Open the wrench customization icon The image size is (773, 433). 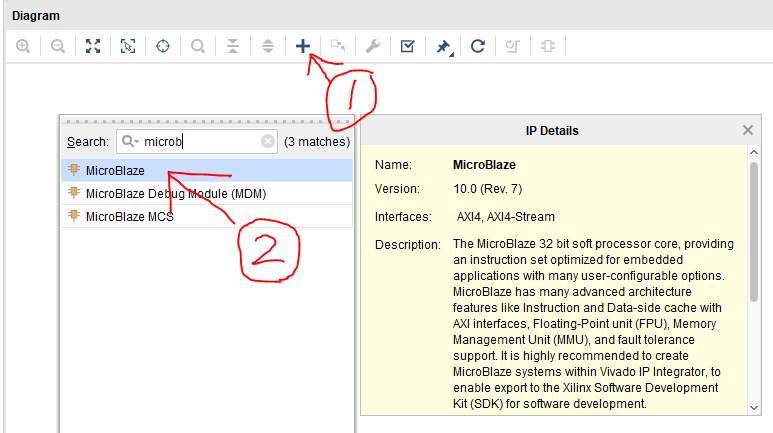372,46
